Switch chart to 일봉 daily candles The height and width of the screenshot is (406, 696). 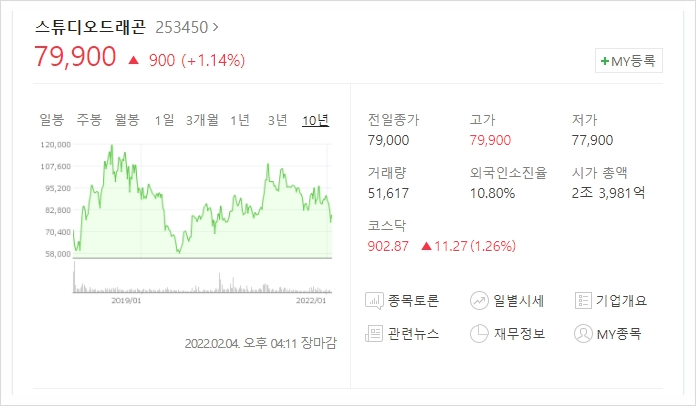click(x=51, y=120)
